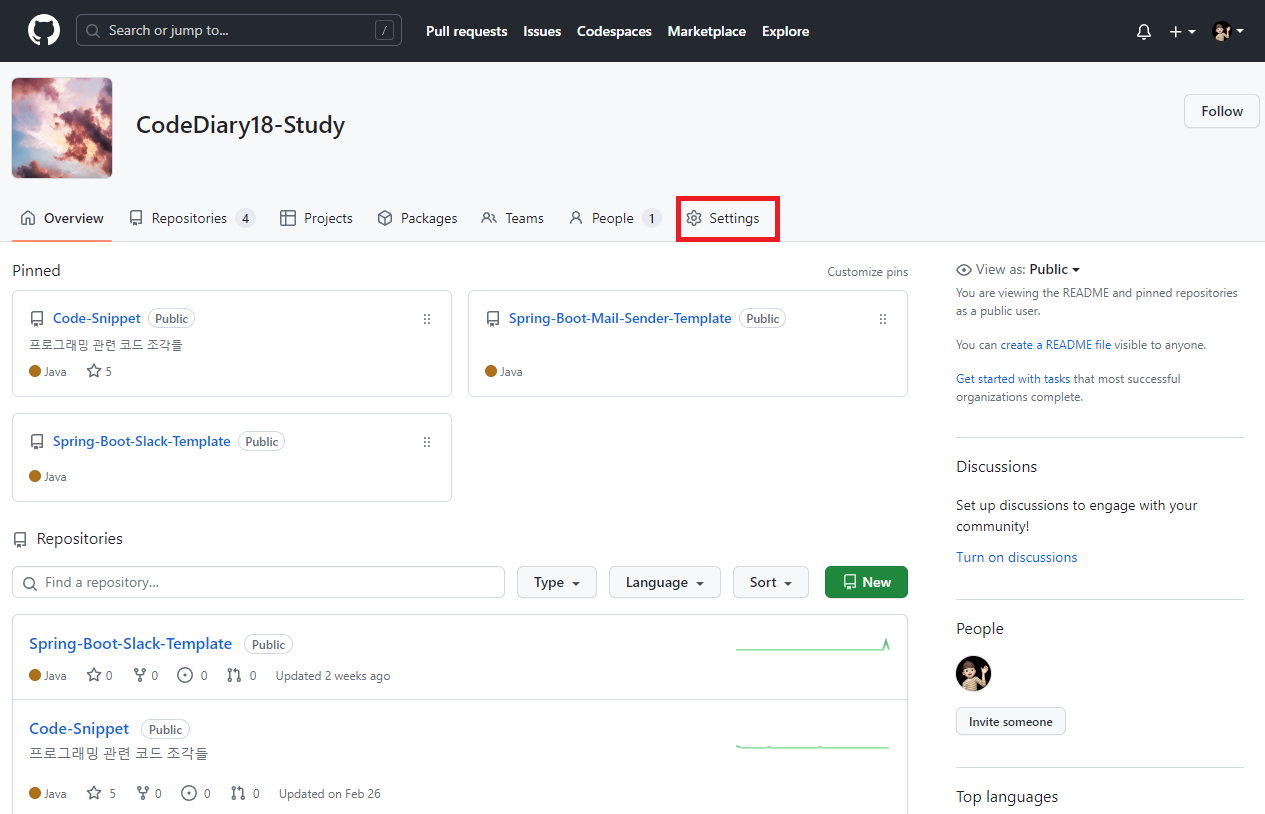Click activity graph for Spring-Boot-Slack-Template
Screen dimensions: 1265x814
click(x=812, y=645)
